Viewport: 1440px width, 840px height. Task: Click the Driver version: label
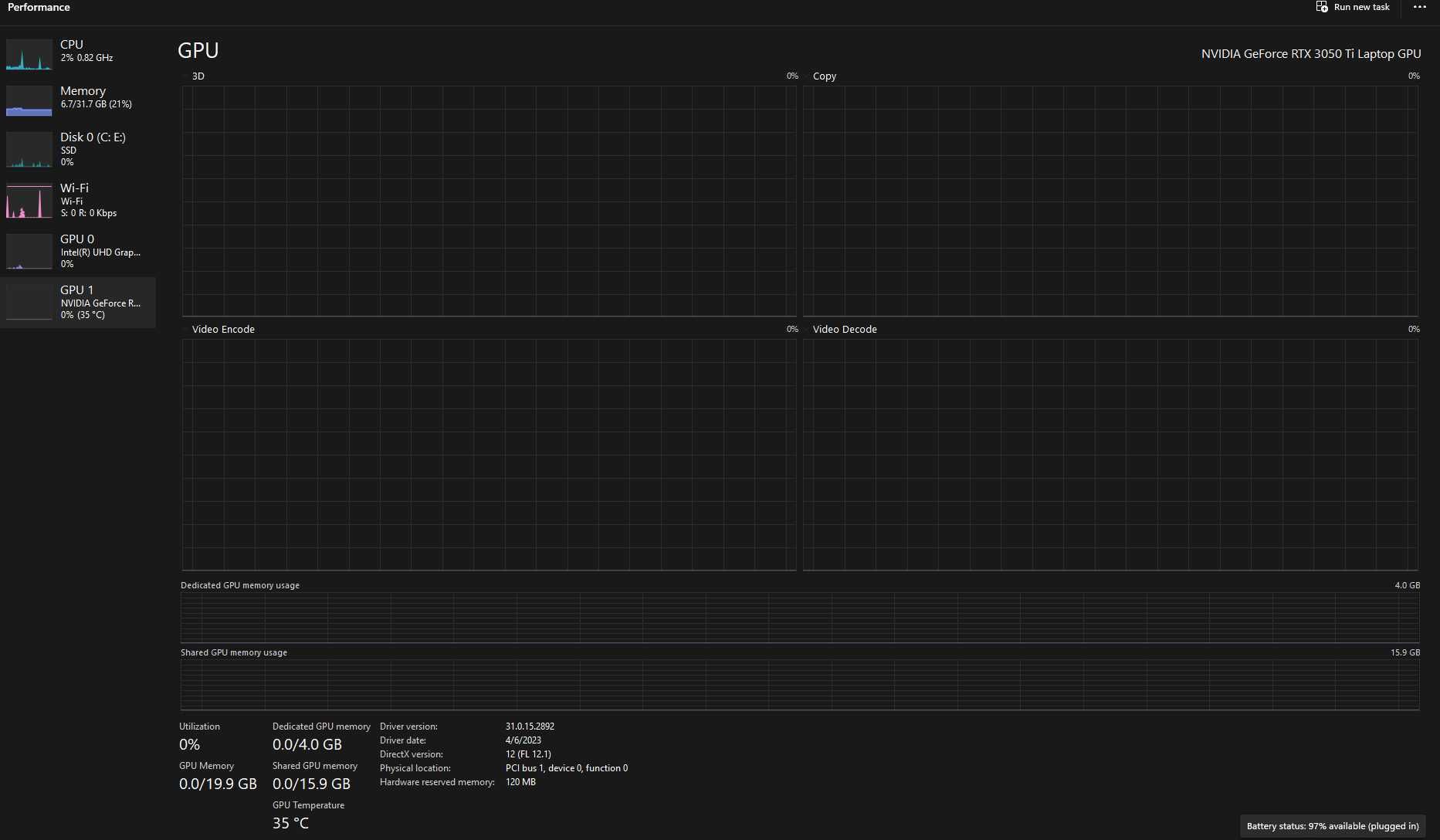(408, 727)
